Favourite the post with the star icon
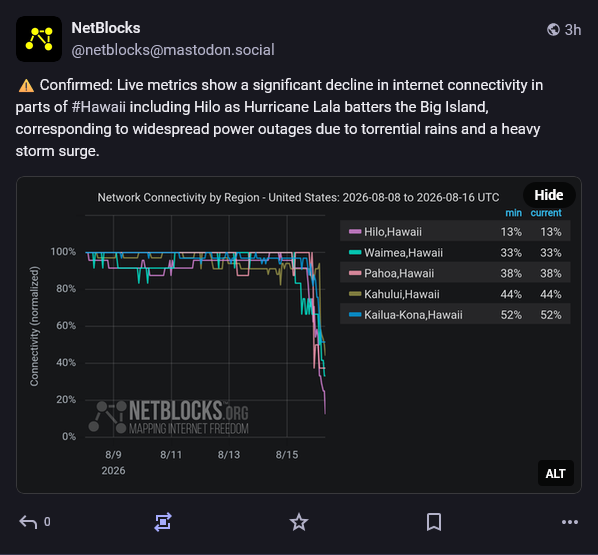The height and width of the screenshot is (555, 598). coord(299,522)
